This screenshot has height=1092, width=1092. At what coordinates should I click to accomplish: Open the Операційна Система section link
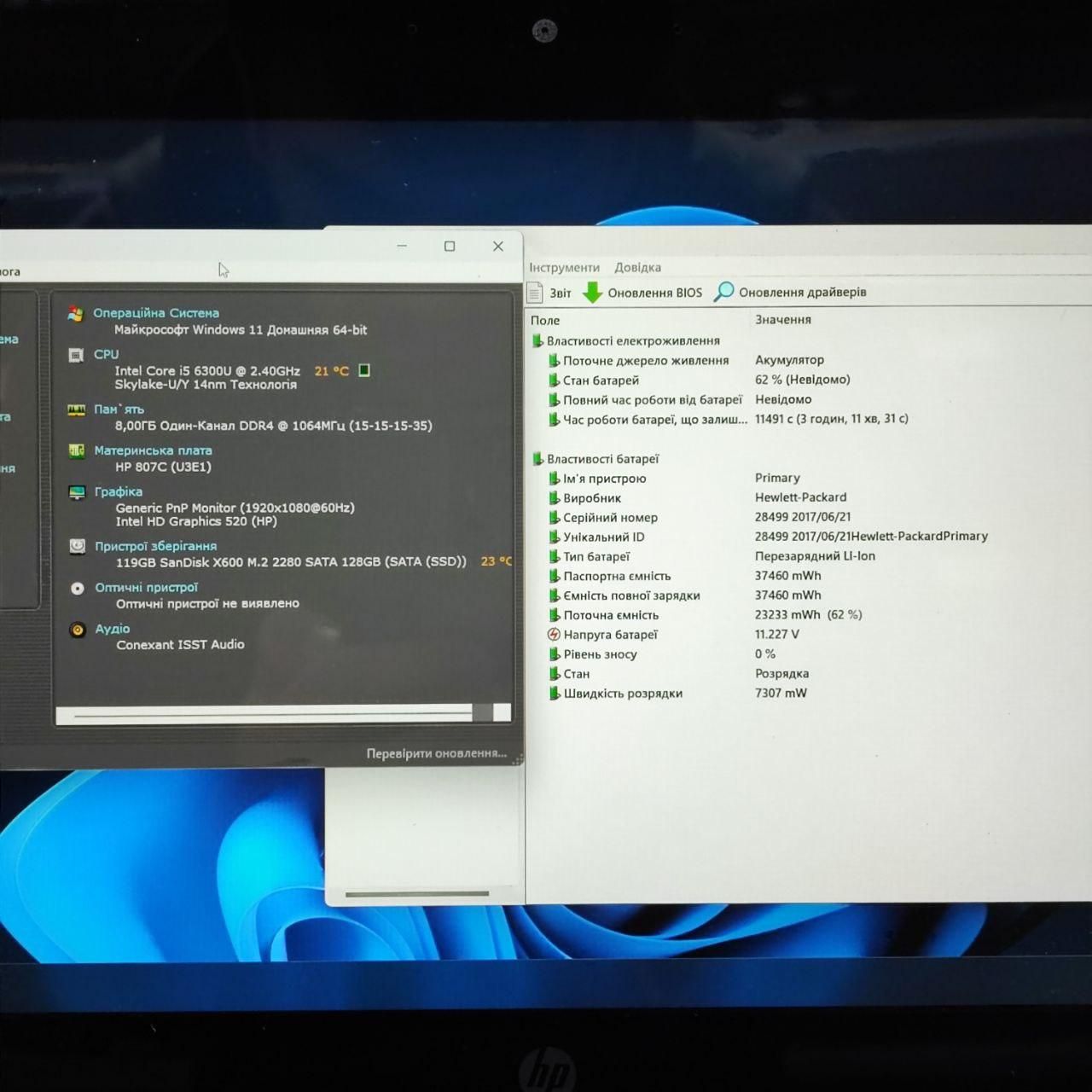[x=156, y=313]
